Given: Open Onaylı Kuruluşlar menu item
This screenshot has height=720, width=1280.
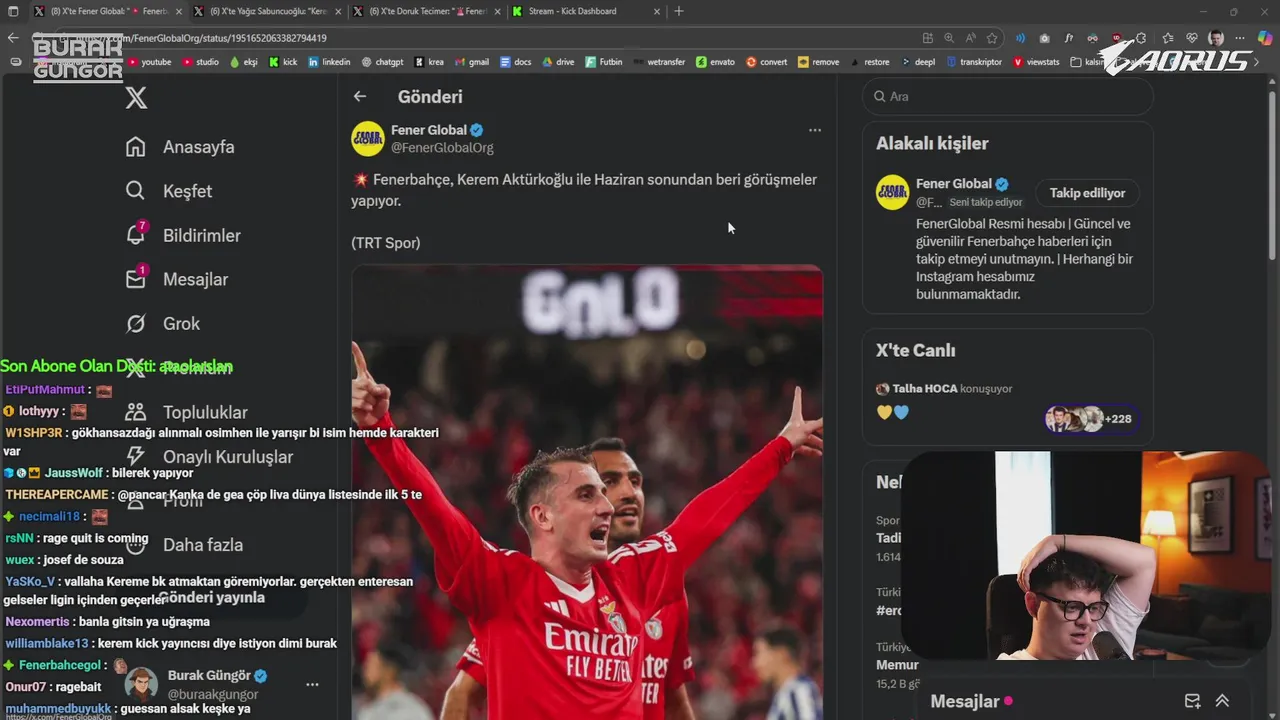Looking at the screenshot, I should tap(208, 457).
